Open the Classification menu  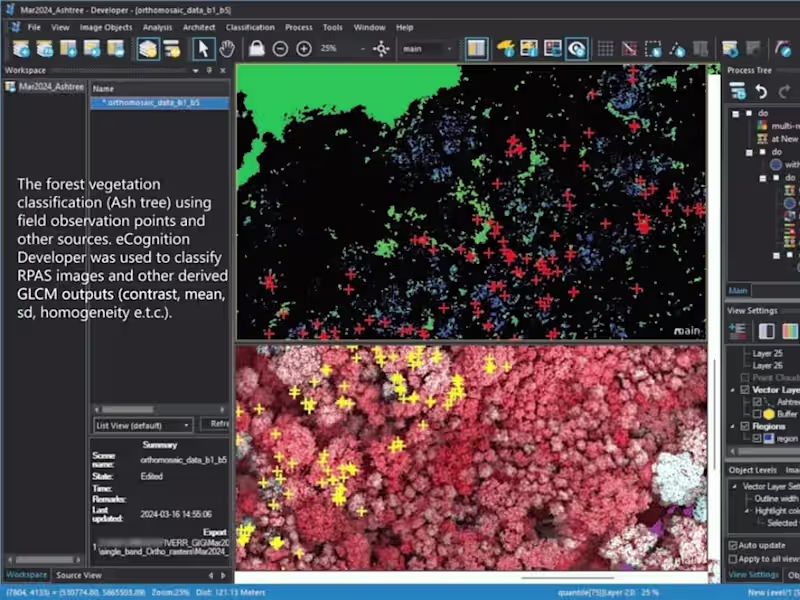pos(250,27)
